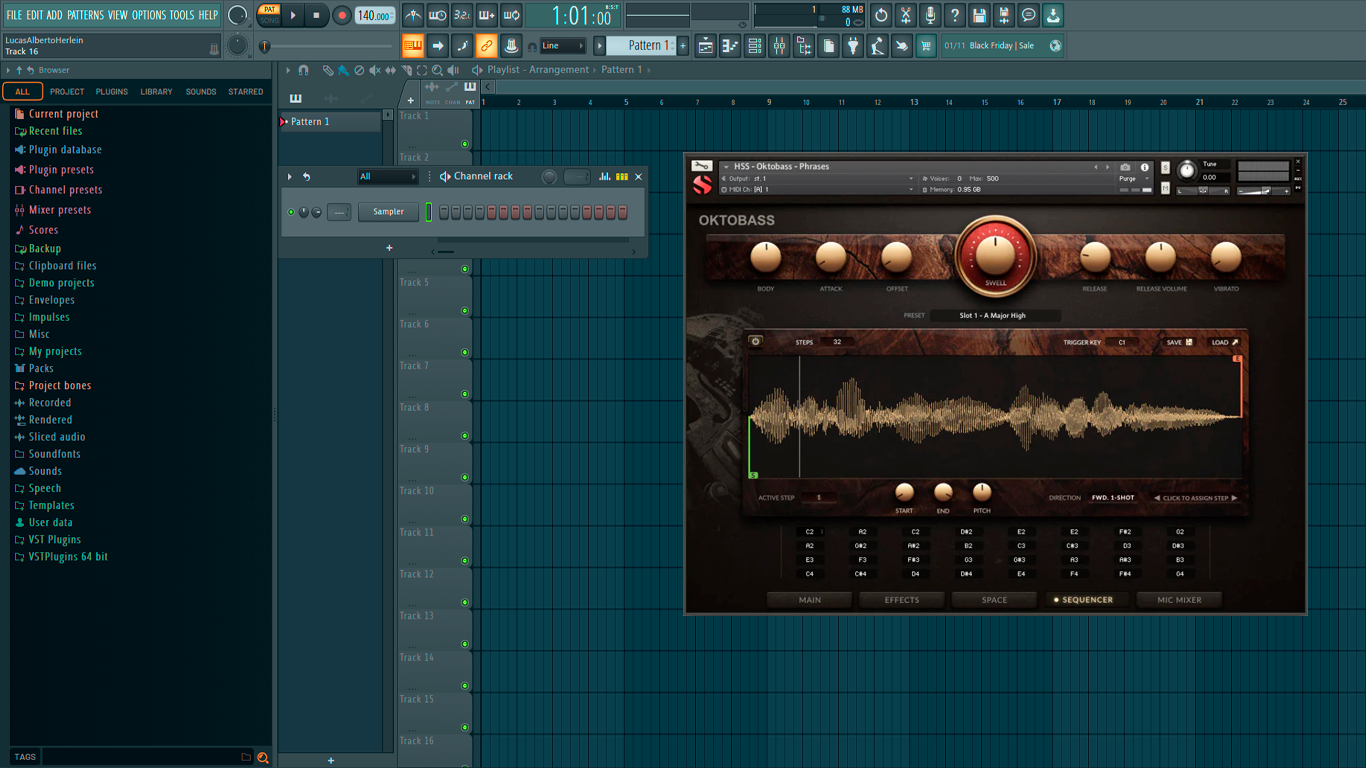Click Channel rack graph editor icon
This screenshot has width=1366, height=768.
click(605, 177)
